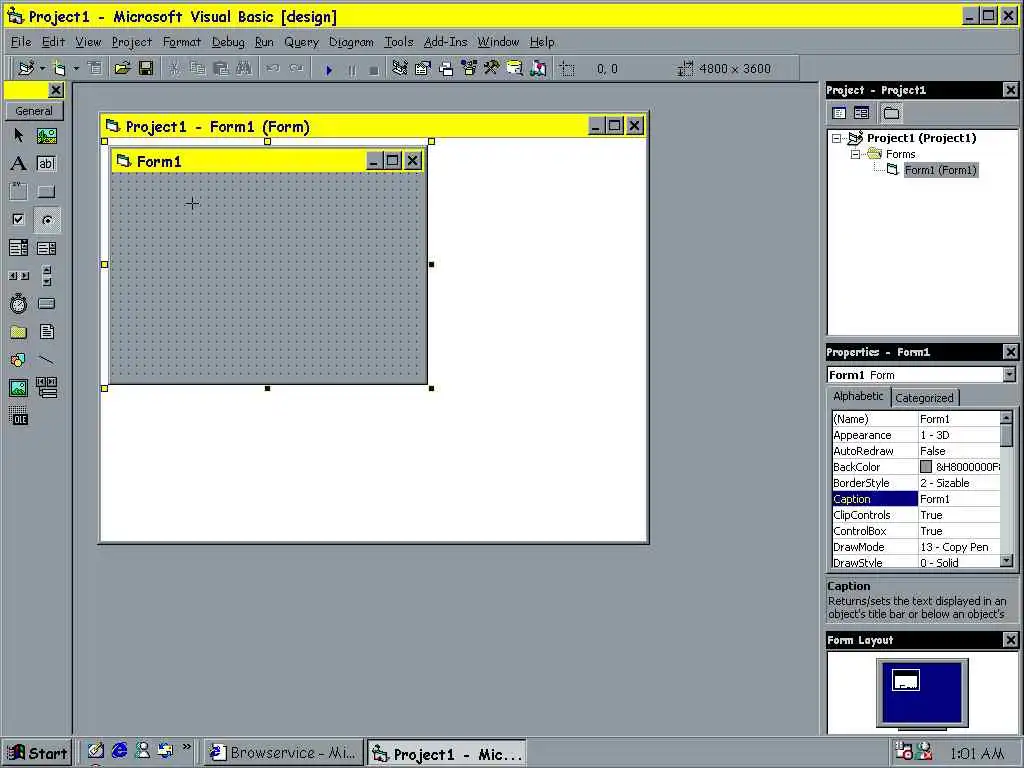Open the Diagram menu
Viewport: 1024px width, 768px height.
[x=351, y=42]
